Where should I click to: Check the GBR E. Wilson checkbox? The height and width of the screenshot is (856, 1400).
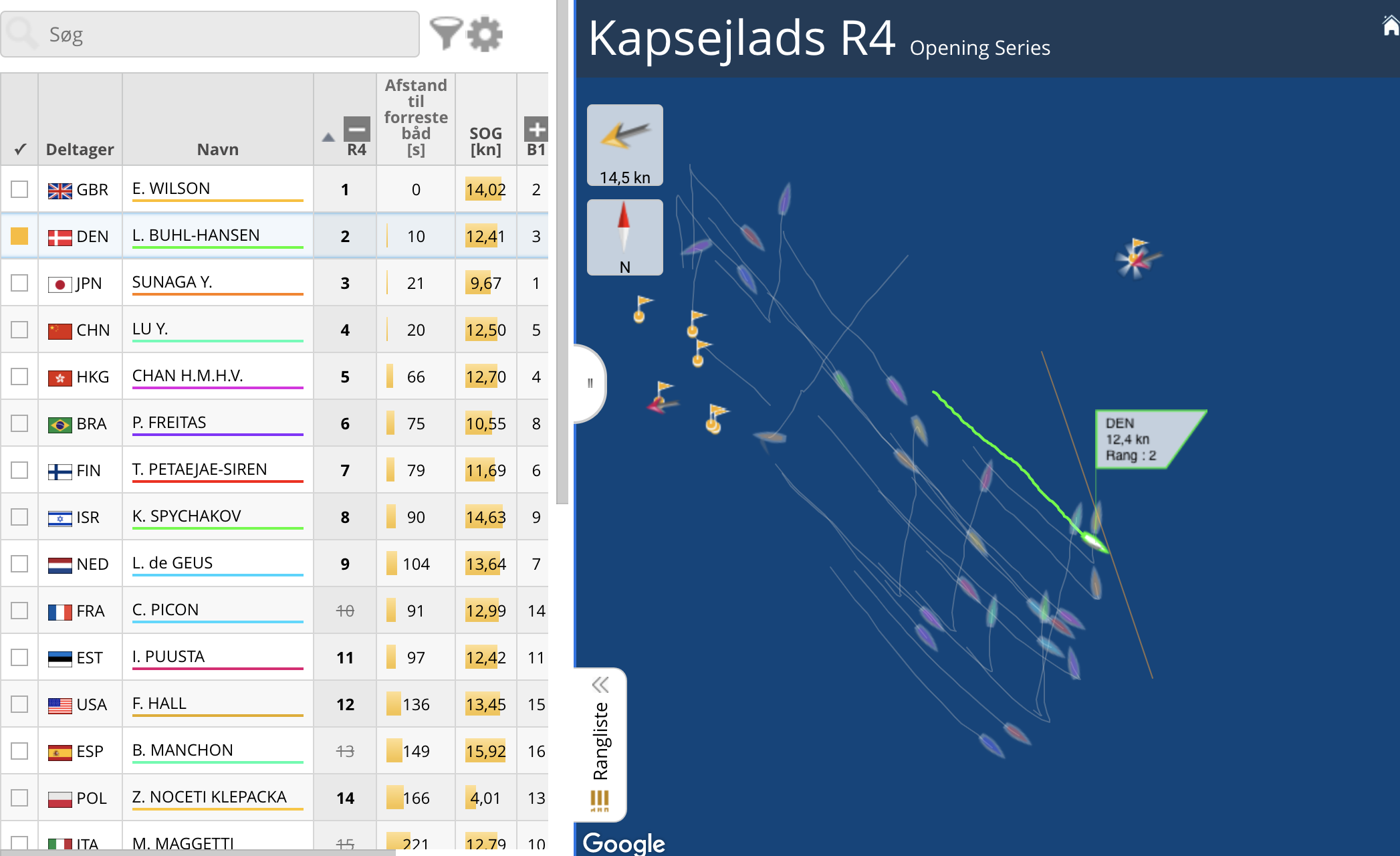[19, 189]
